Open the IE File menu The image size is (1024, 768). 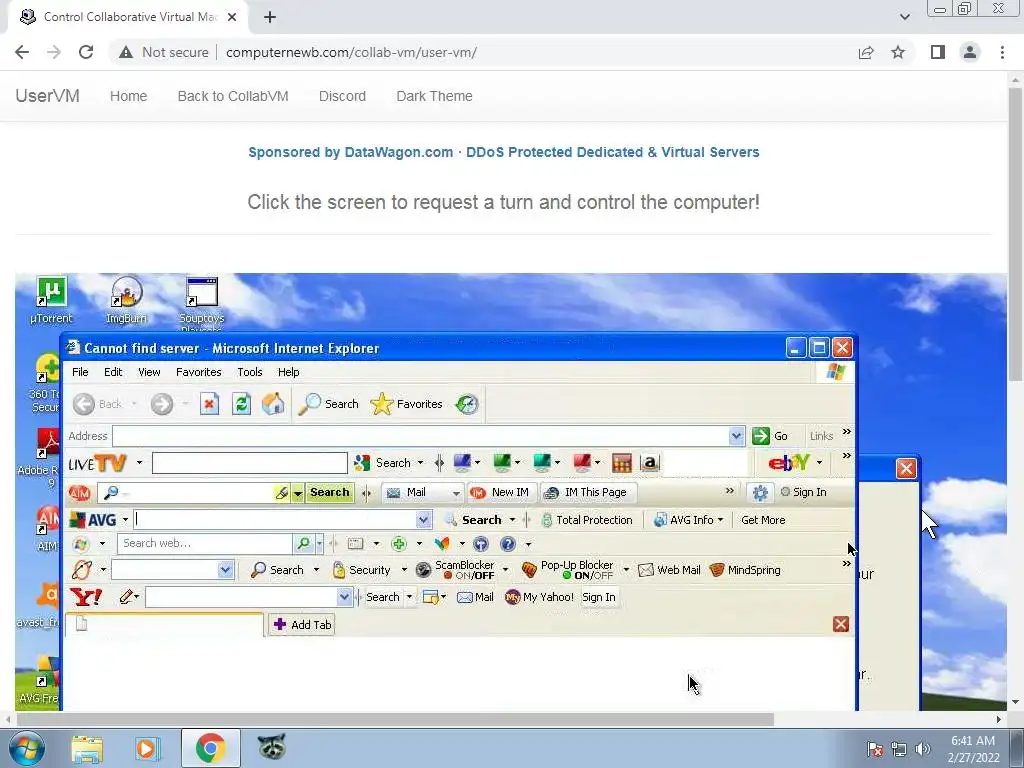point(80,372)
